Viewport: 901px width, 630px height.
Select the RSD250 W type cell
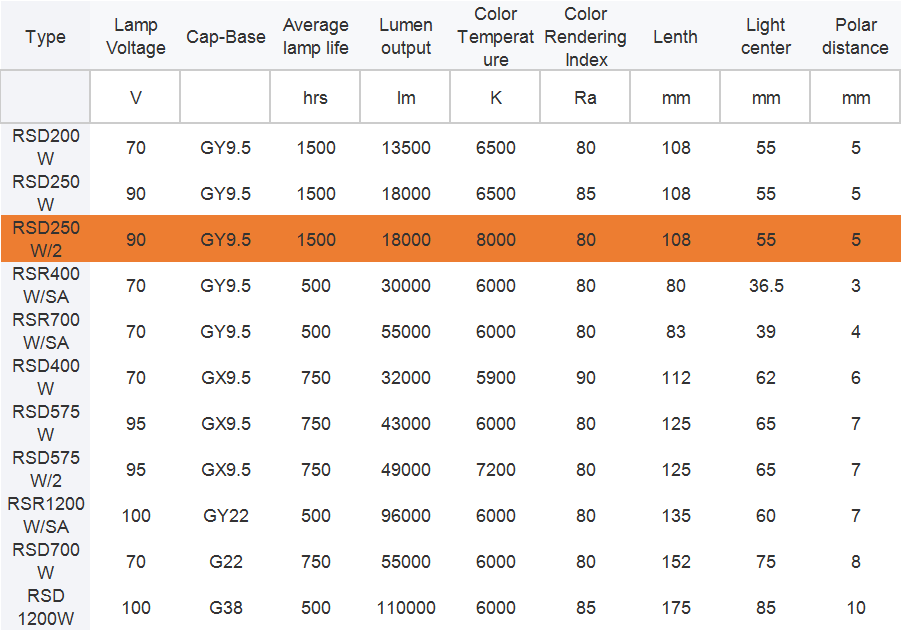[x=45, y=193]
